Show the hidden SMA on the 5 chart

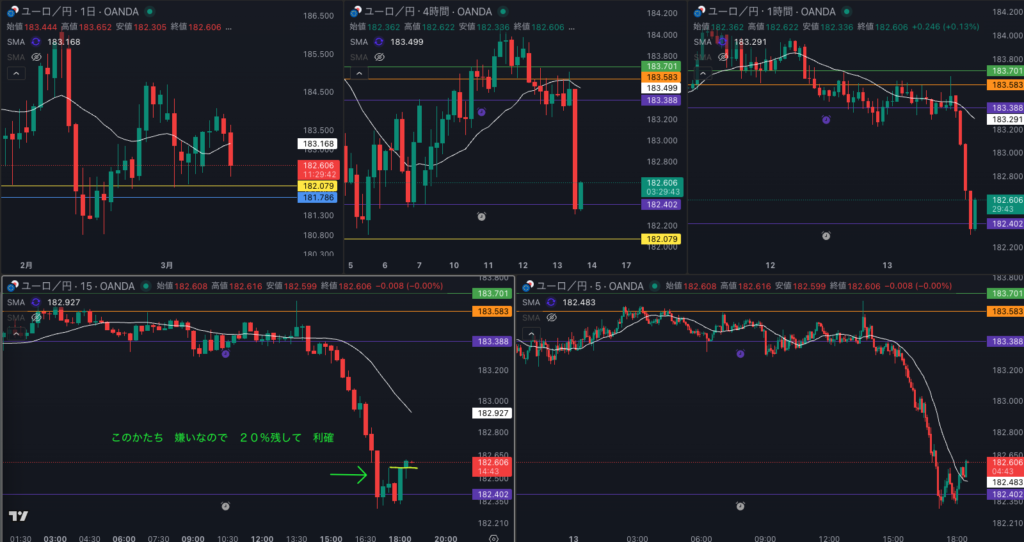[x=552, y=318]
